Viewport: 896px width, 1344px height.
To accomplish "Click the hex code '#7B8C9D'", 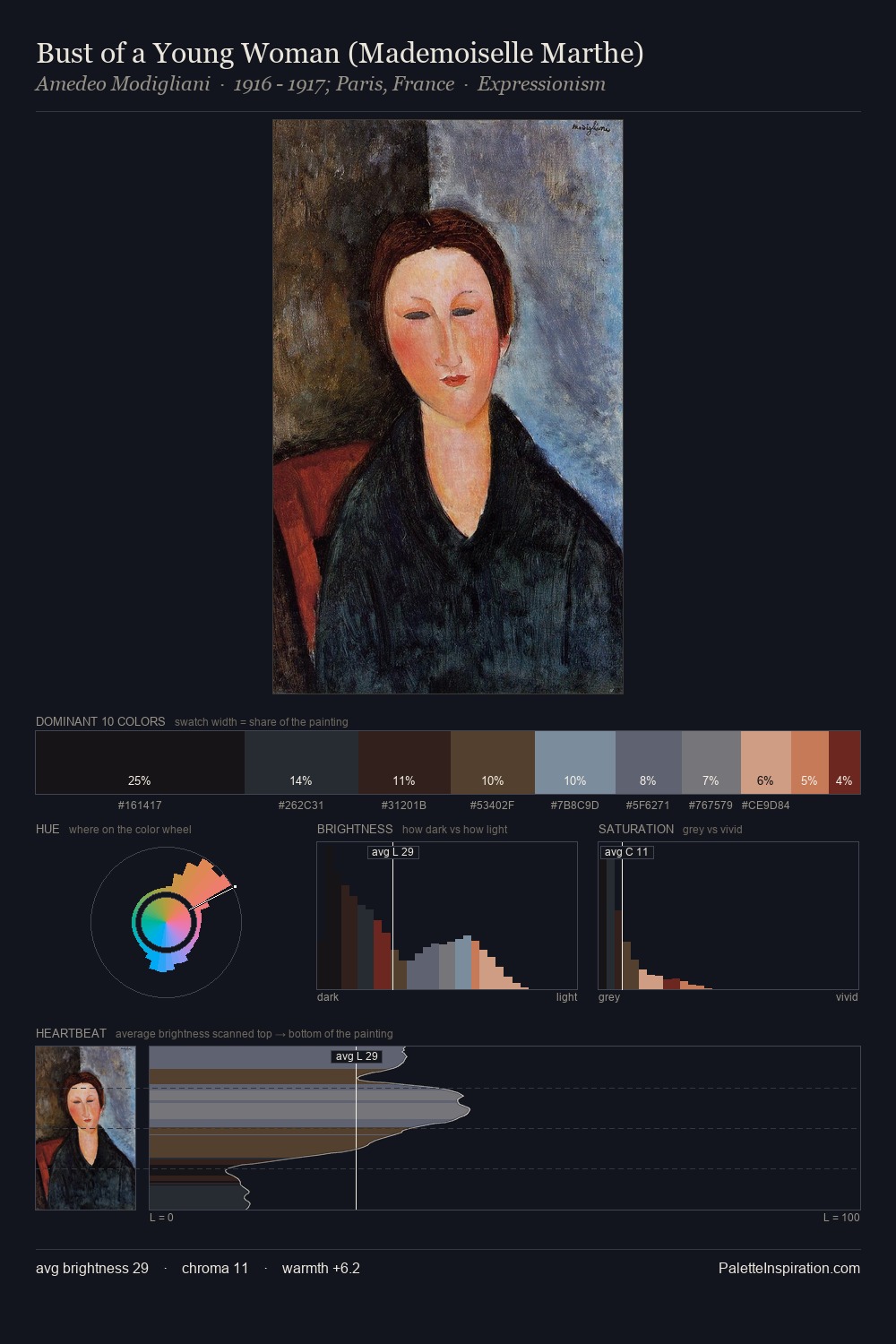I will [575, 805].
